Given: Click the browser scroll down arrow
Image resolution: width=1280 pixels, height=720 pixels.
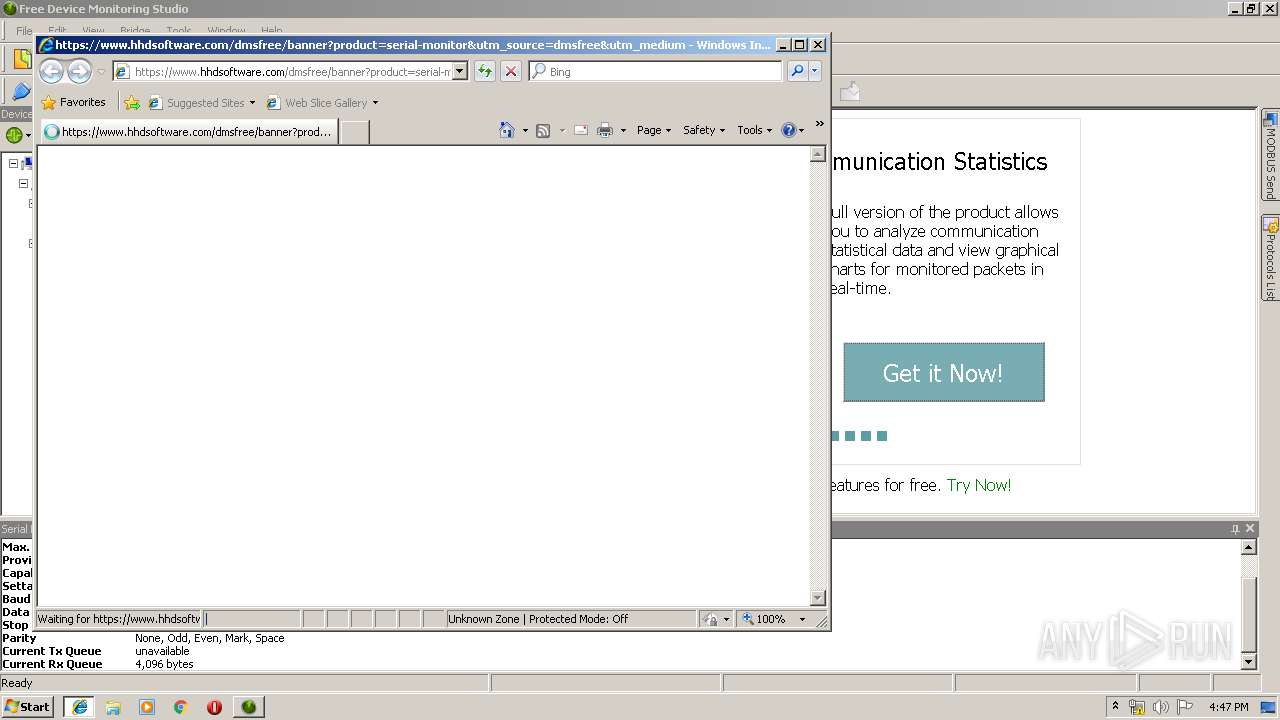Looking at the screenshot, I should click(x=817, y=598).
